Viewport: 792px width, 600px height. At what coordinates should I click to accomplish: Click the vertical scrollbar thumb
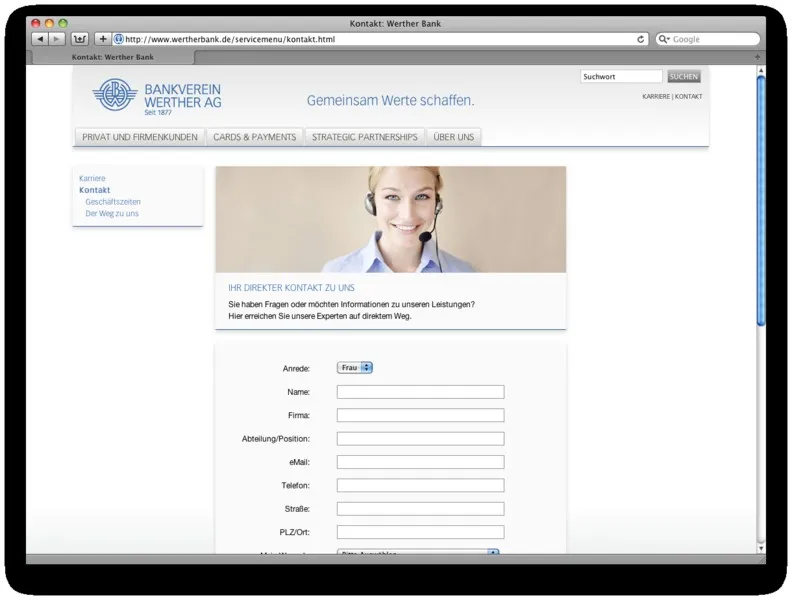pos(761,201)
